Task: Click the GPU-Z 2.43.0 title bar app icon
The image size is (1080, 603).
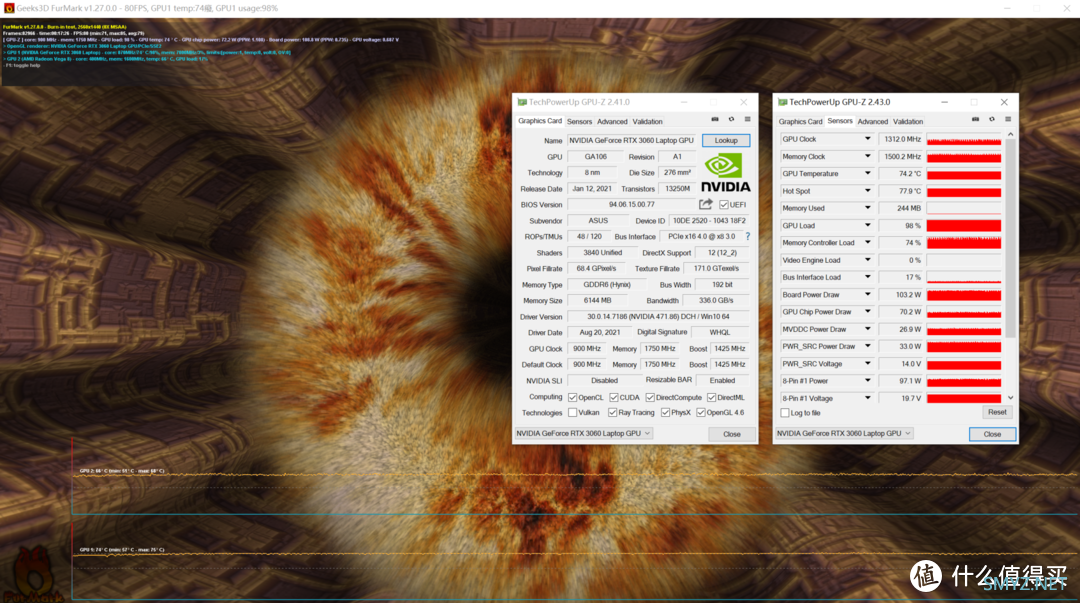Action: coord(782,102)
